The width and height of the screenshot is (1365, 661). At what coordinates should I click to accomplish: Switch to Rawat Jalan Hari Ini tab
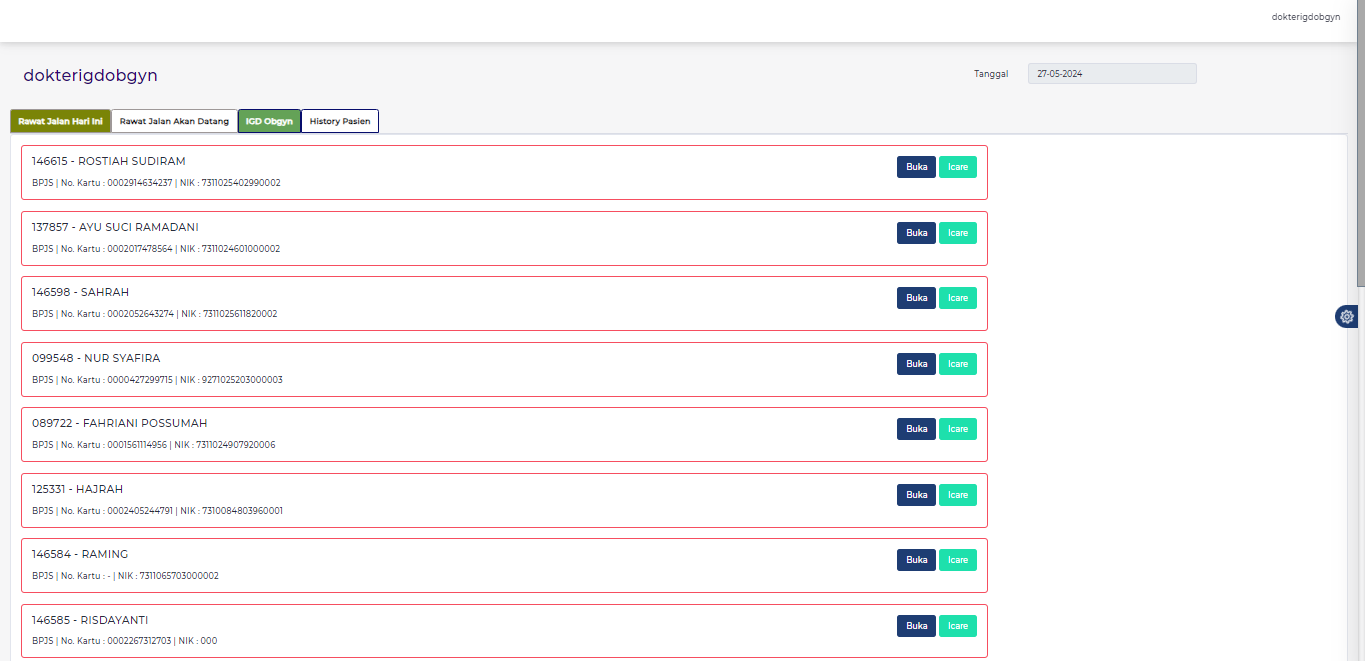(60, 121)
